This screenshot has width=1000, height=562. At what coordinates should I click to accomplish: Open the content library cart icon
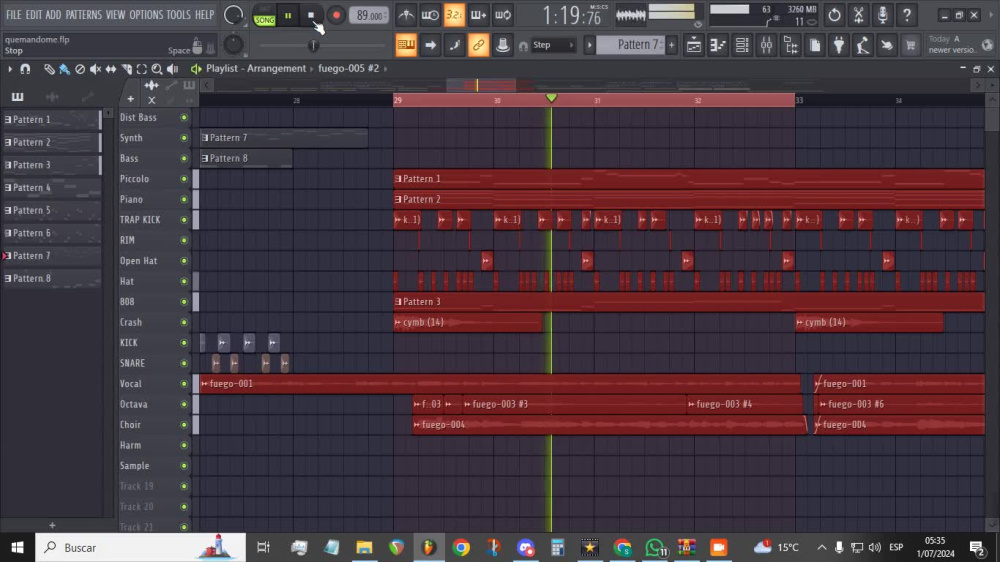(x=911, y=45)
